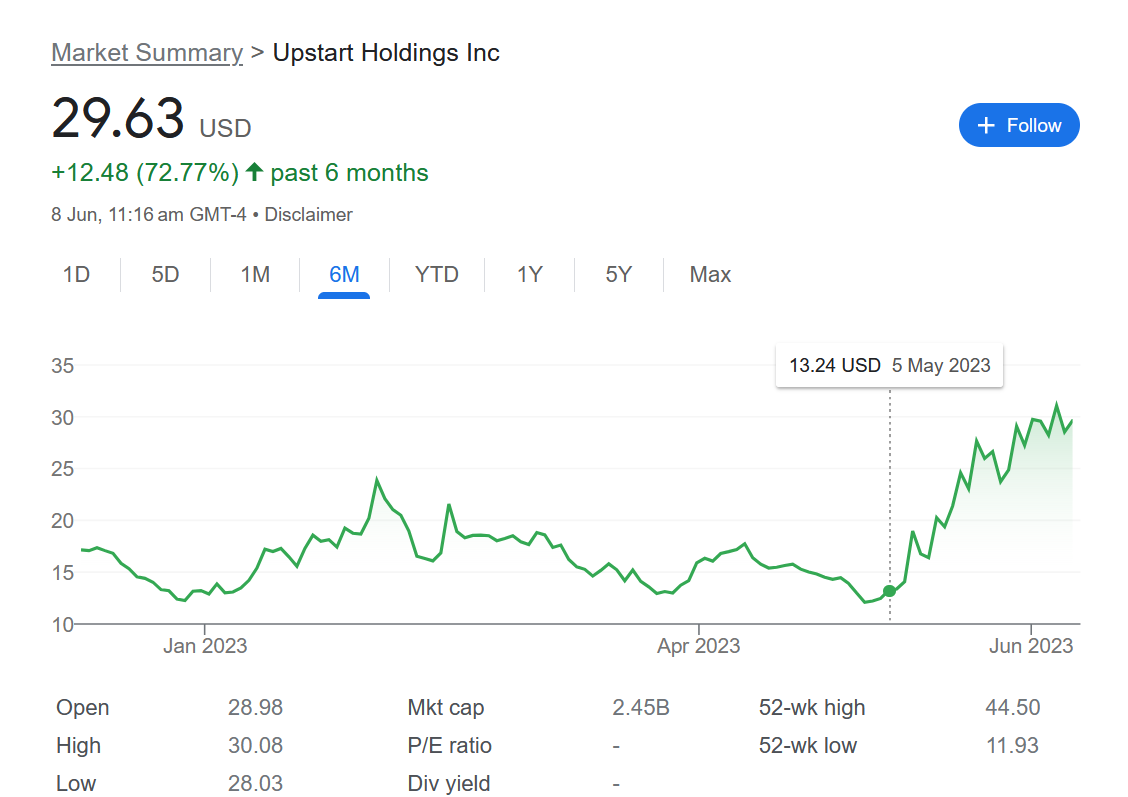This screenshot has height=797, width=1128.
Task: Select the 5D time range tab
Action: click(x=165, y=274)
